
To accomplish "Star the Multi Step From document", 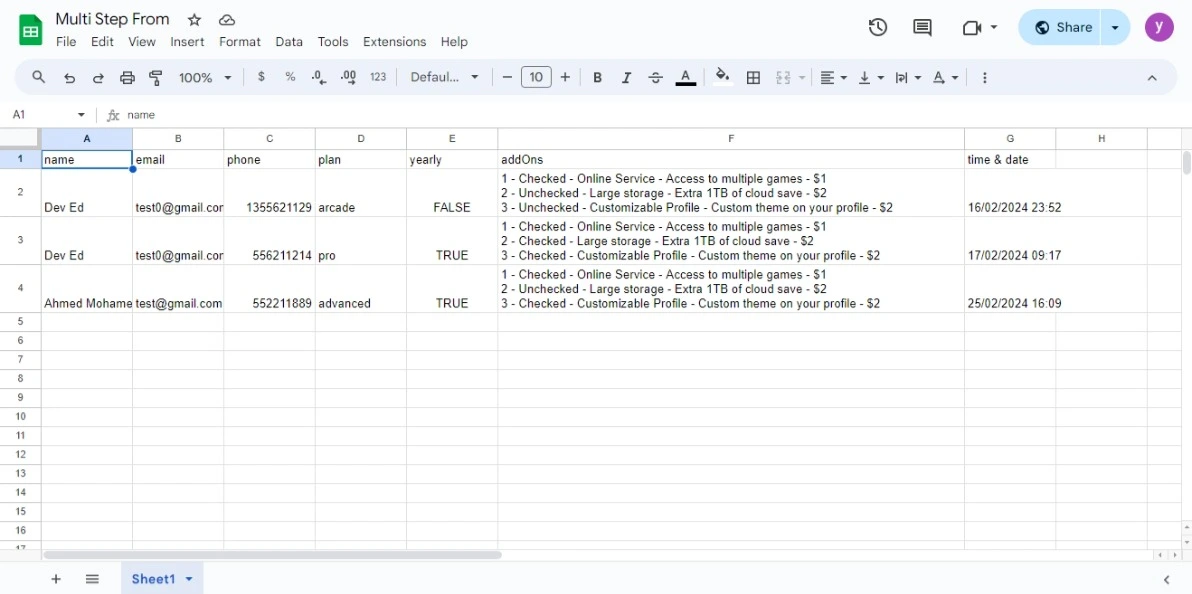I will point(195,20).
